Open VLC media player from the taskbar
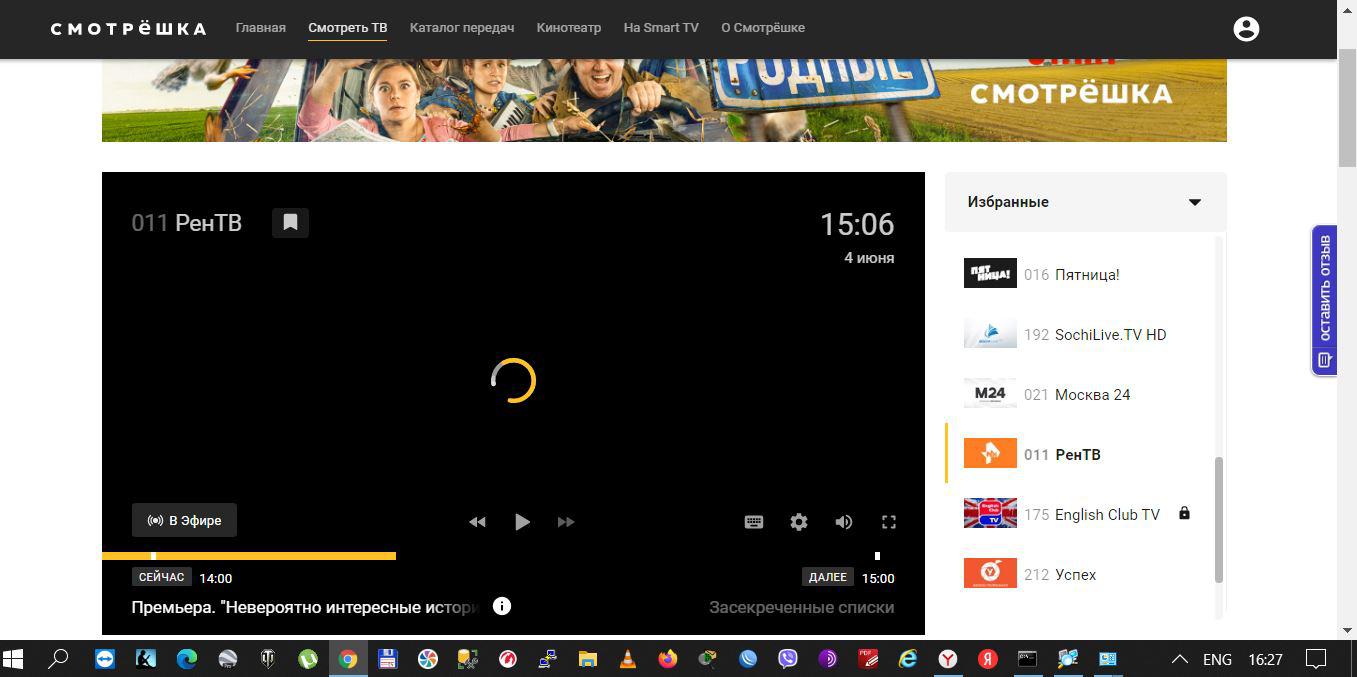Image resolution: width=1357 pixels, height=677 pixels. (627, 659)
